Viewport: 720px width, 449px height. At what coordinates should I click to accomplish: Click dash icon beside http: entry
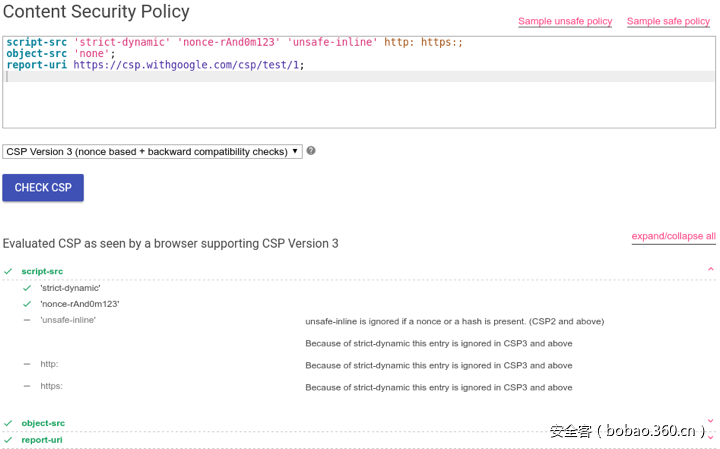point(27,364)
